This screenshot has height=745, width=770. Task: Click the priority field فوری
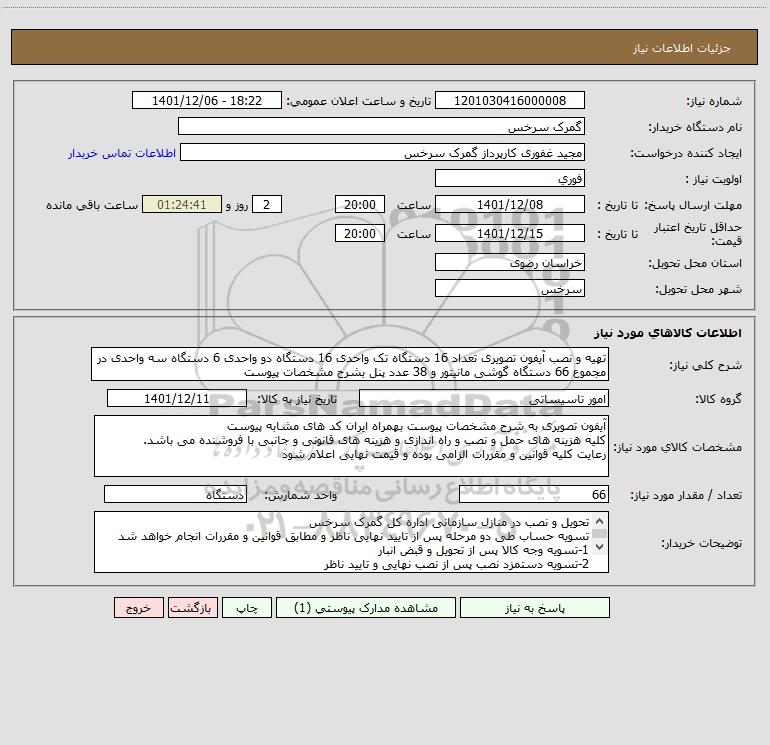(510, 178)
